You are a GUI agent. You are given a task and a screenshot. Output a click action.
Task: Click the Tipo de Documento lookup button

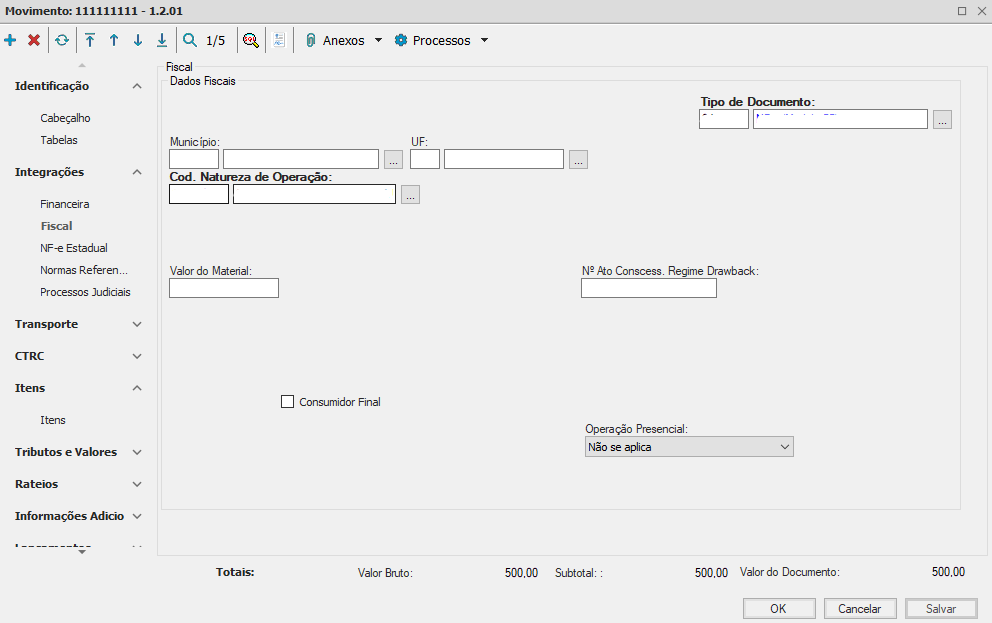tap(942, 120)
